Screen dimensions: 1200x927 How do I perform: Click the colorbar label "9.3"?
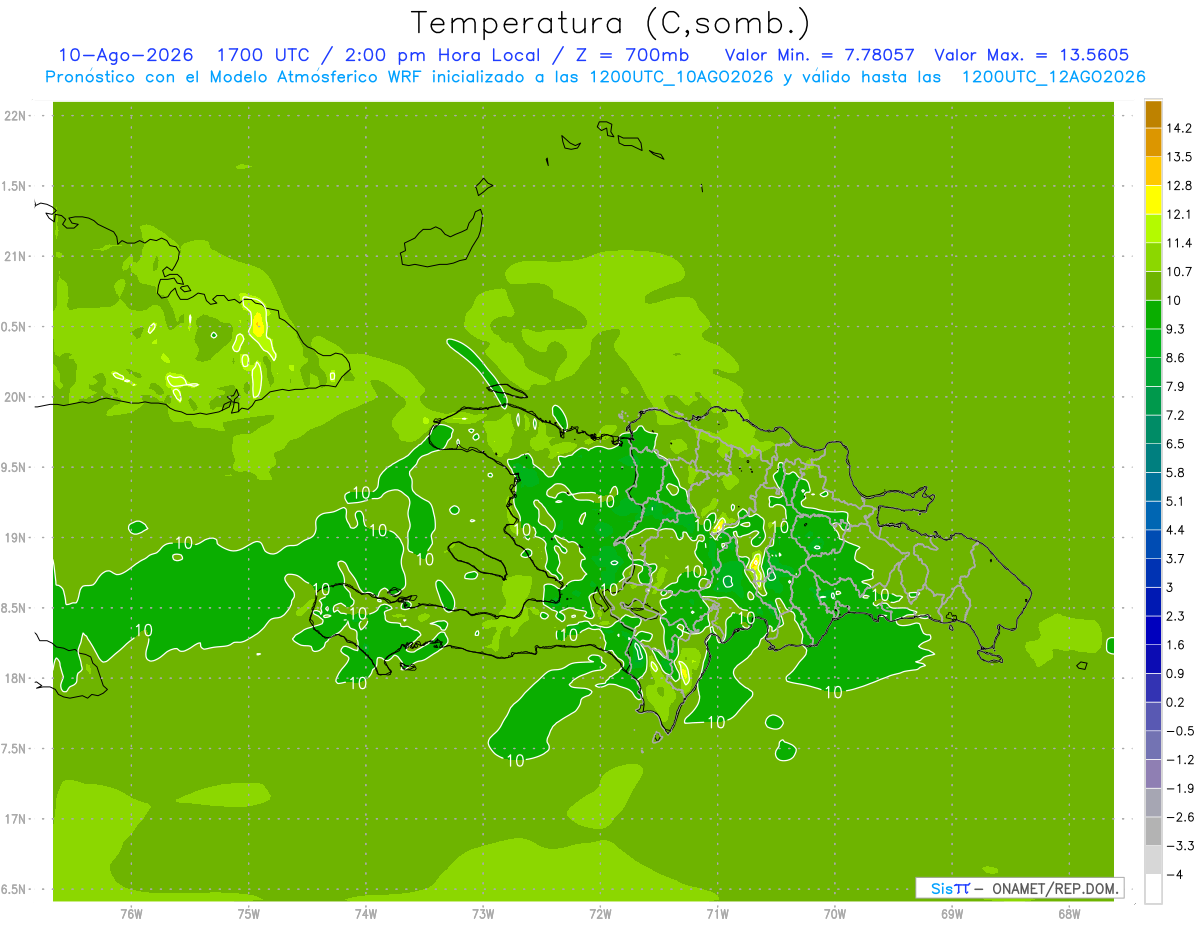1176,329
